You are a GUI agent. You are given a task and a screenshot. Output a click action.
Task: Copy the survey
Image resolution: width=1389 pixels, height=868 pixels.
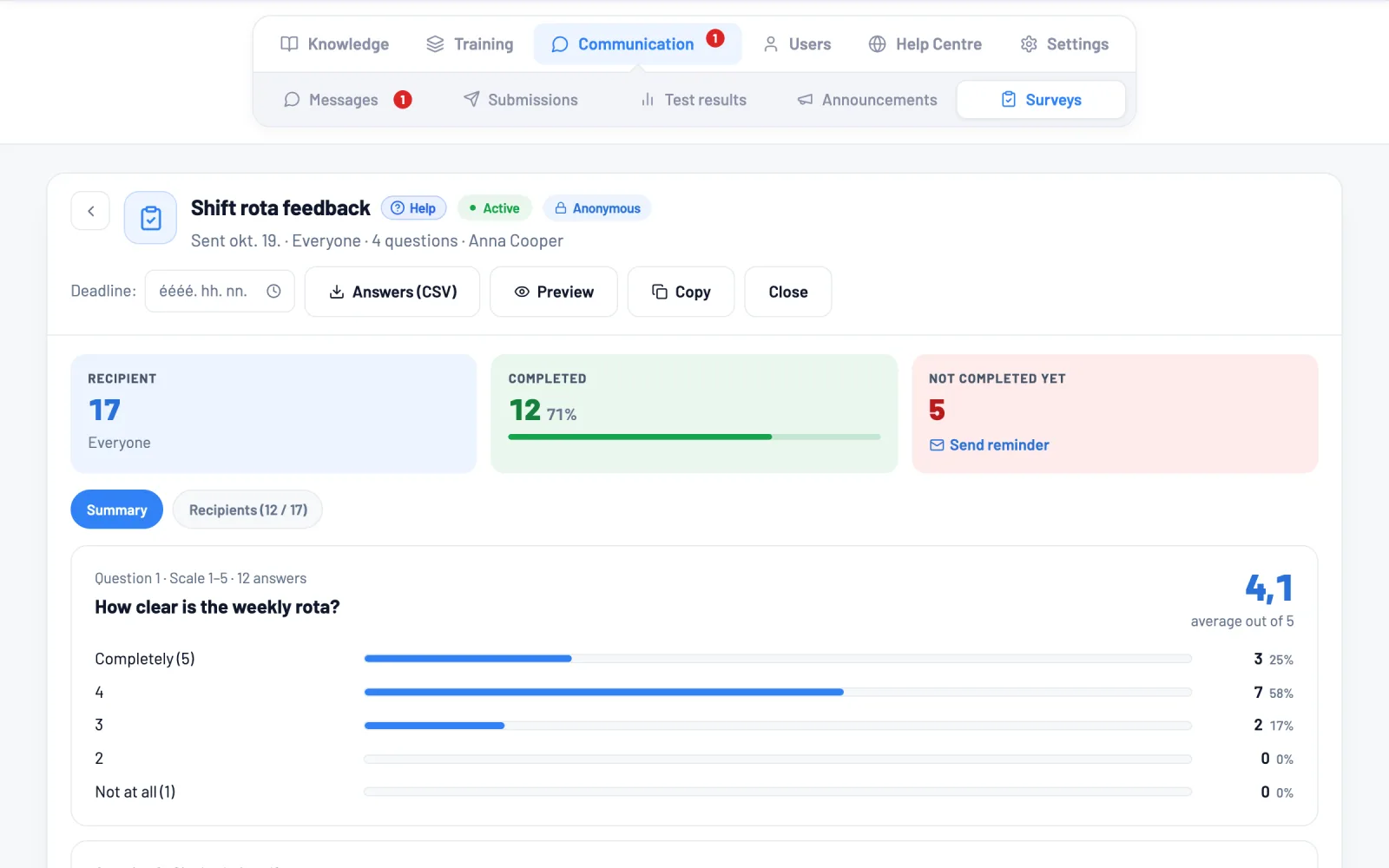click(681, 292)
